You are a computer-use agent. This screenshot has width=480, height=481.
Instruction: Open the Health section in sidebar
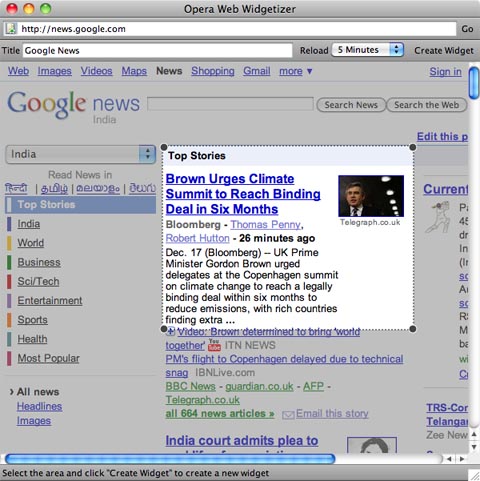pyautogui.click(x=32, y=339)
